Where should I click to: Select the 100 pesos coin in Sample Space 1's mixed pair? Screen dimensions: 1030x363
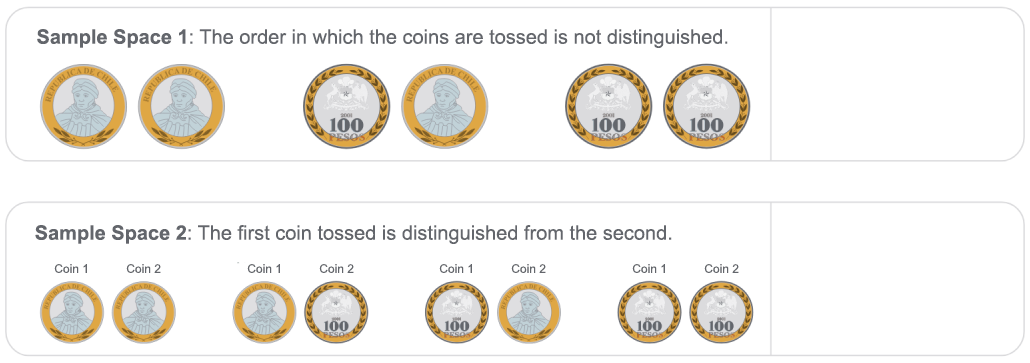coord(346,106)
